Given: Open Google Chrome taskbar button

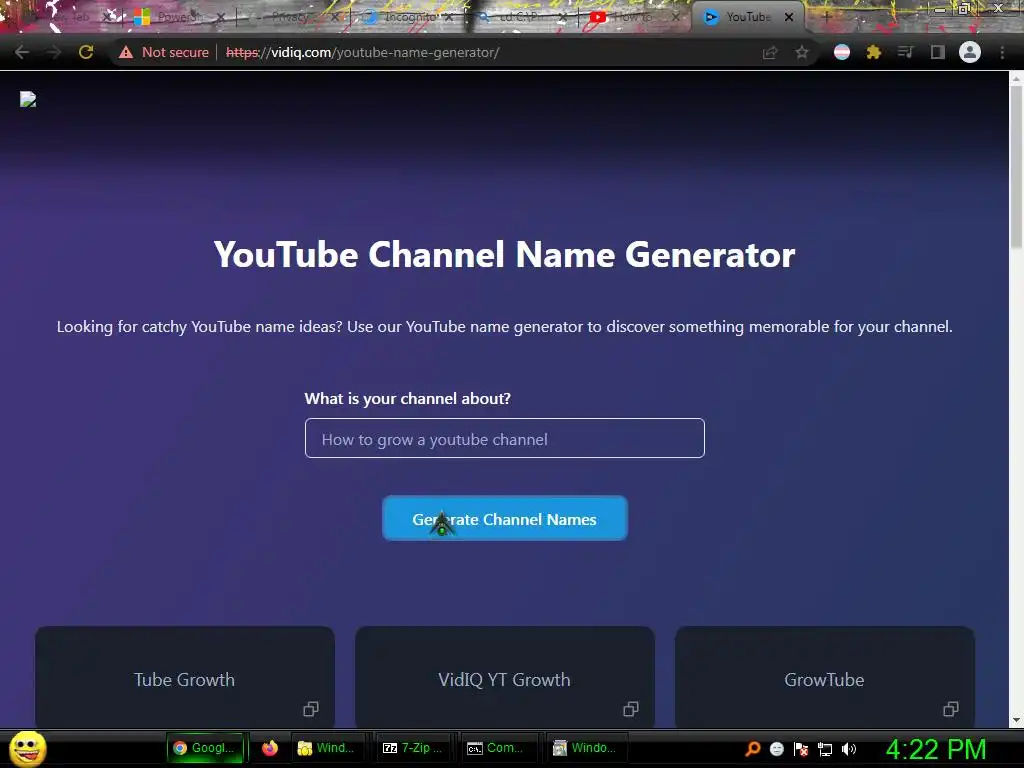Looking at the screenshot, I should [205, 748].
